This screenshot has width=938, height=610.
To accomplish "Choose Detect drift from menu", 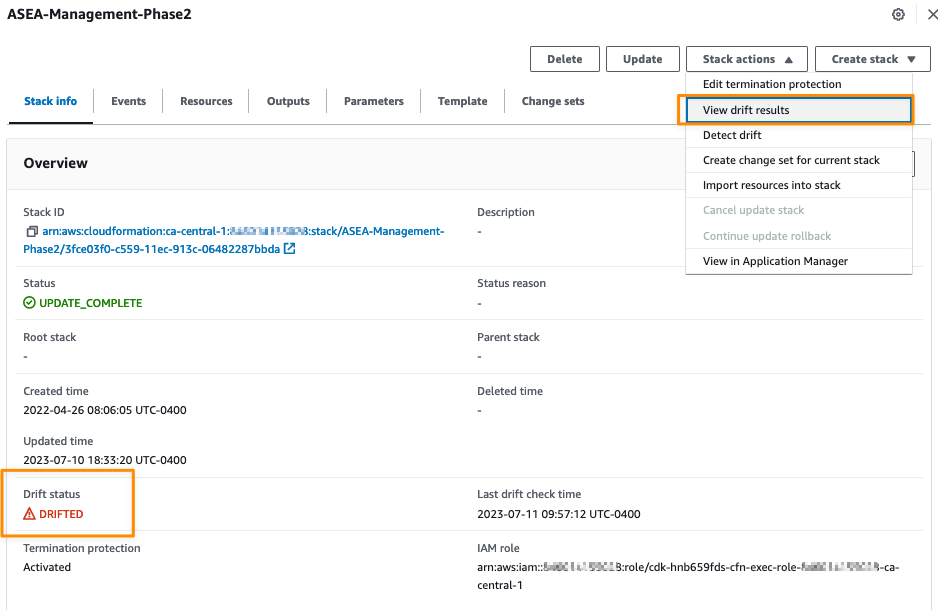I will [x=732, y=135].
